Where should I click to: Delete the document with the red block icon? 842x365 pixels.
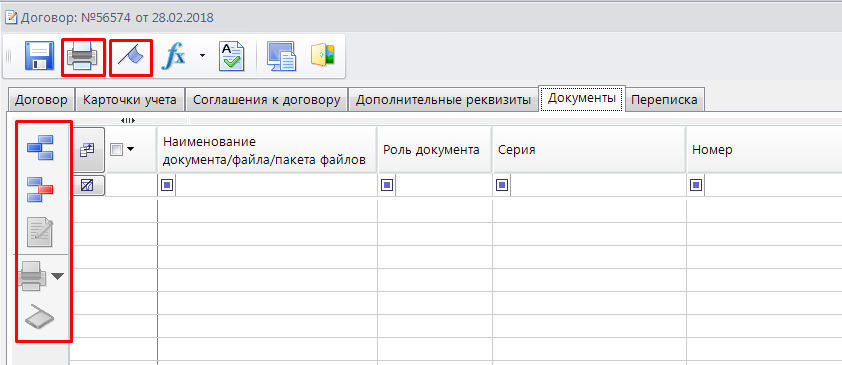click(40, 189)
